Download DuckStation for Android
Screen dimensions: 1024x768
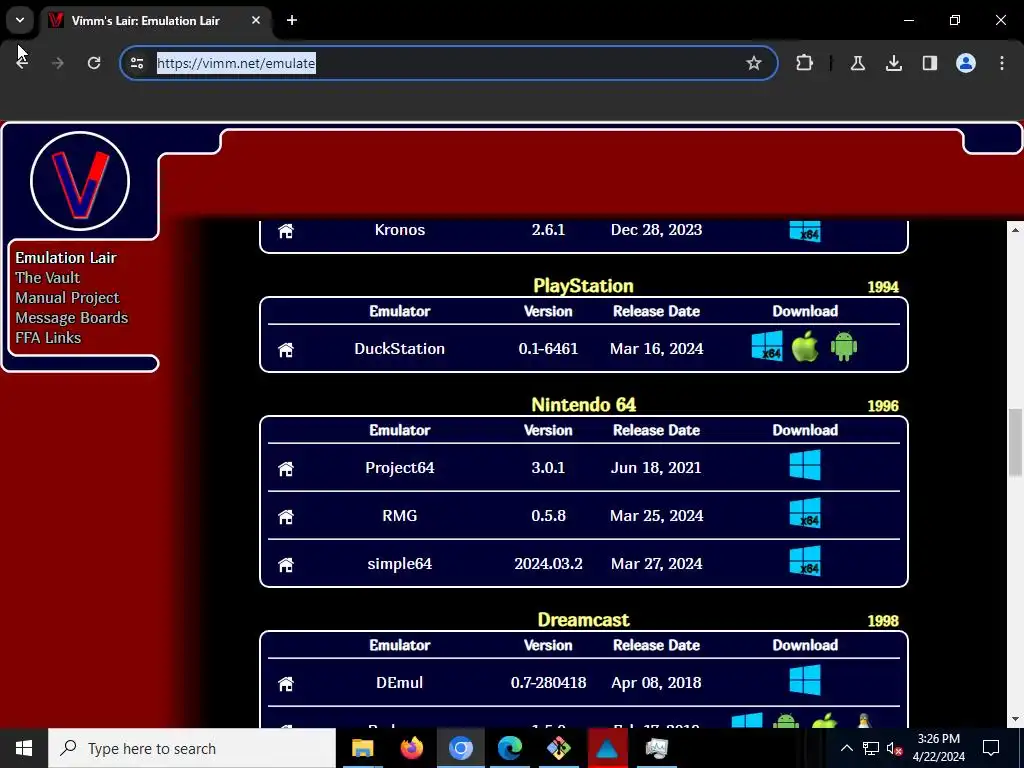click(x=843, y=346)
